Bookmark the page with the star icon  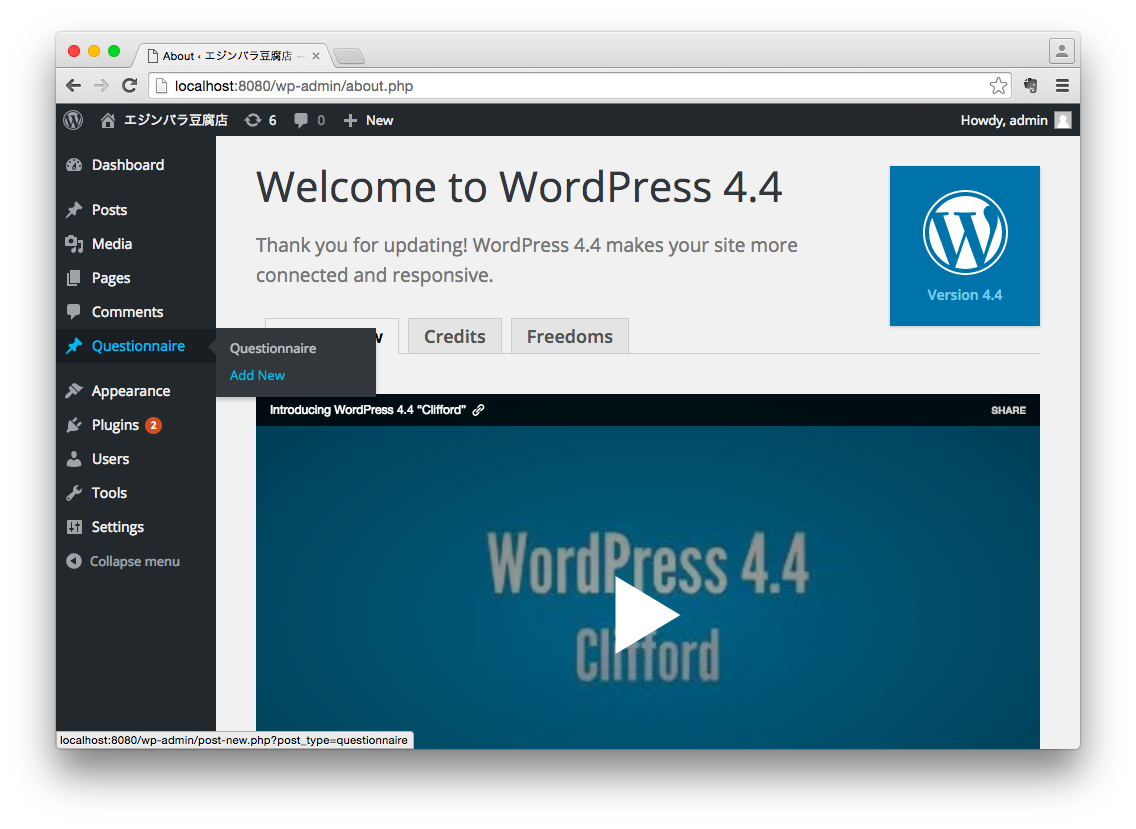998,86
